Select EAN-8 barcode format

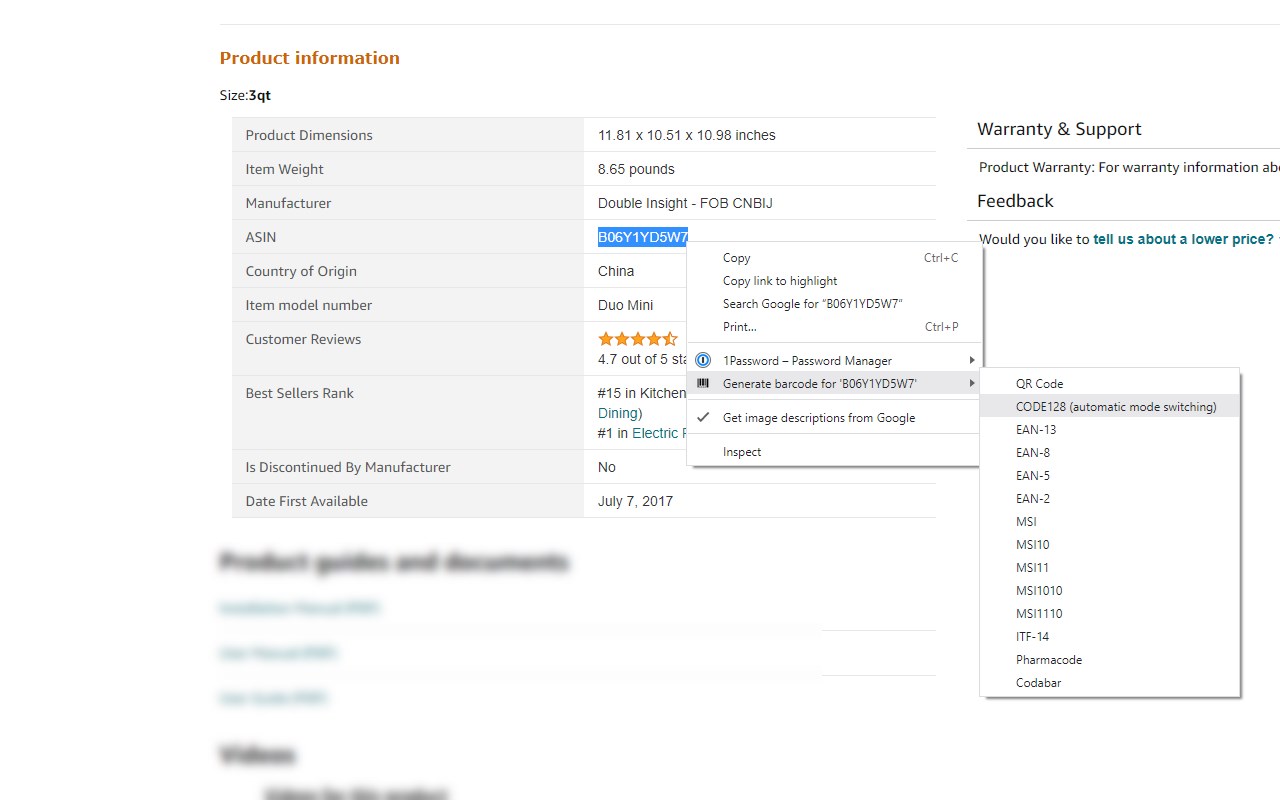click(1033, 453)
